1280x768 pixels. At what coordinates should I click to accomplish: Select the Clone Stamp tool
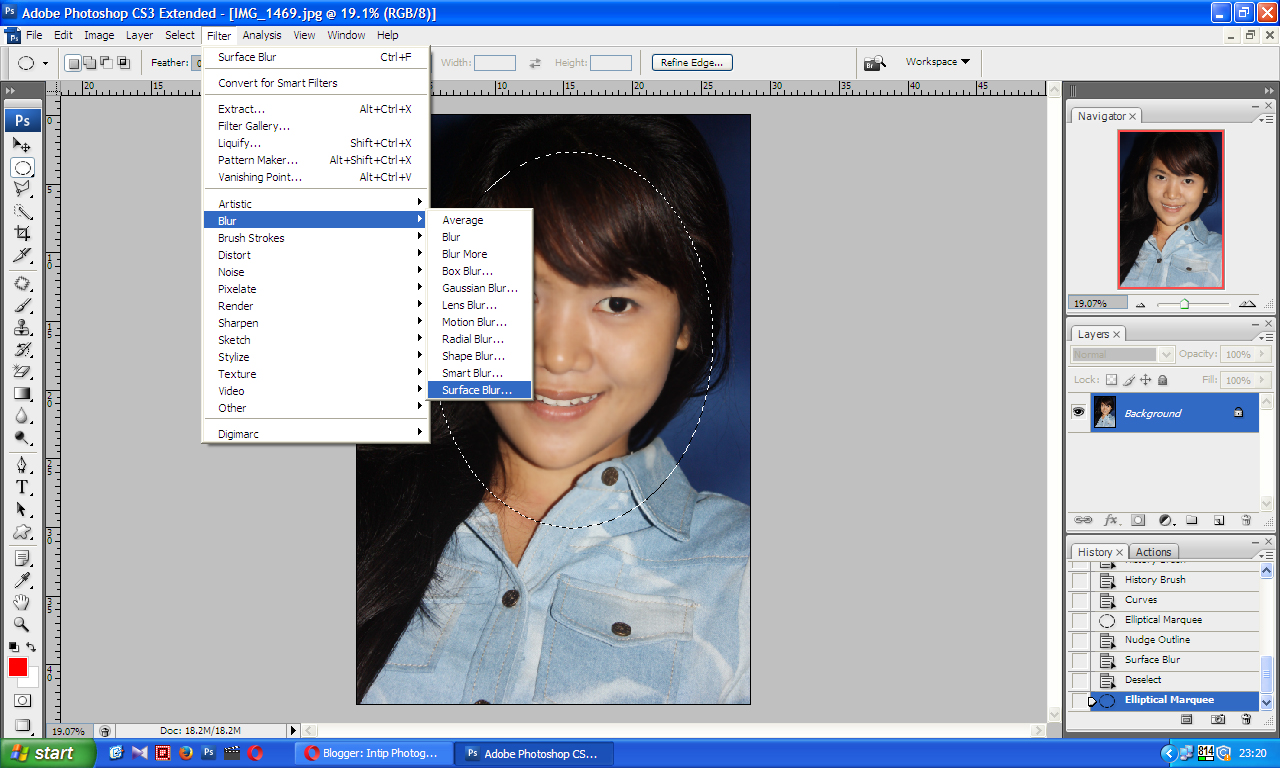pyautogui.click(x=22, y=328)
